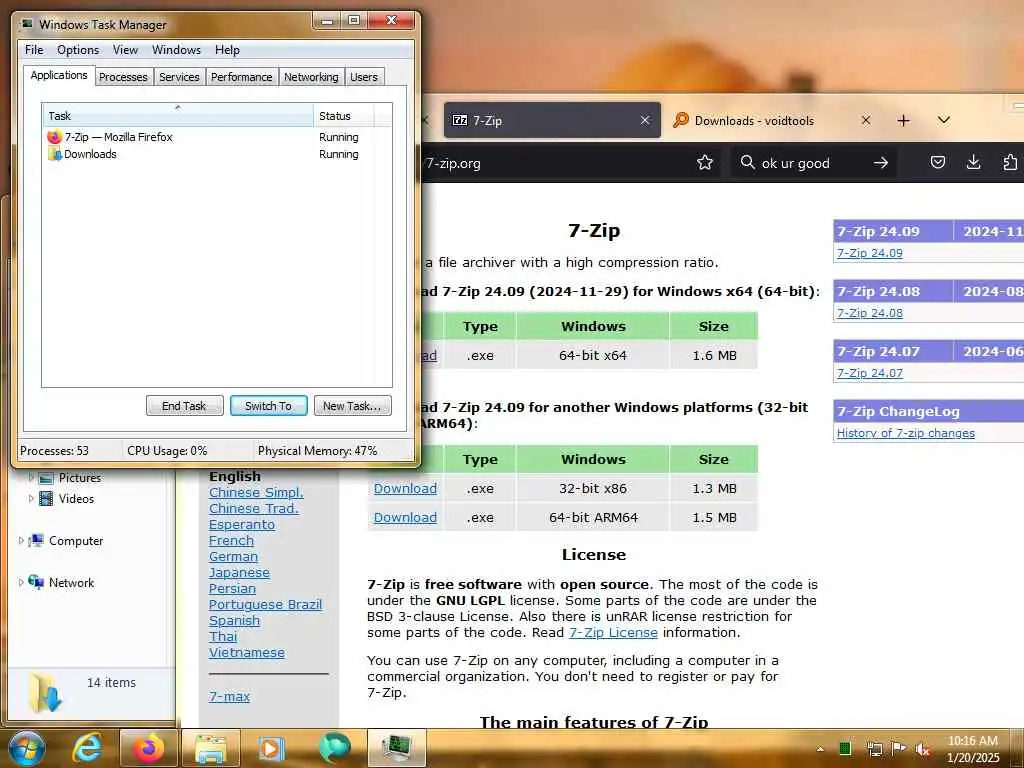Expand the Videos library in Explorer tree

click(31, 498)
